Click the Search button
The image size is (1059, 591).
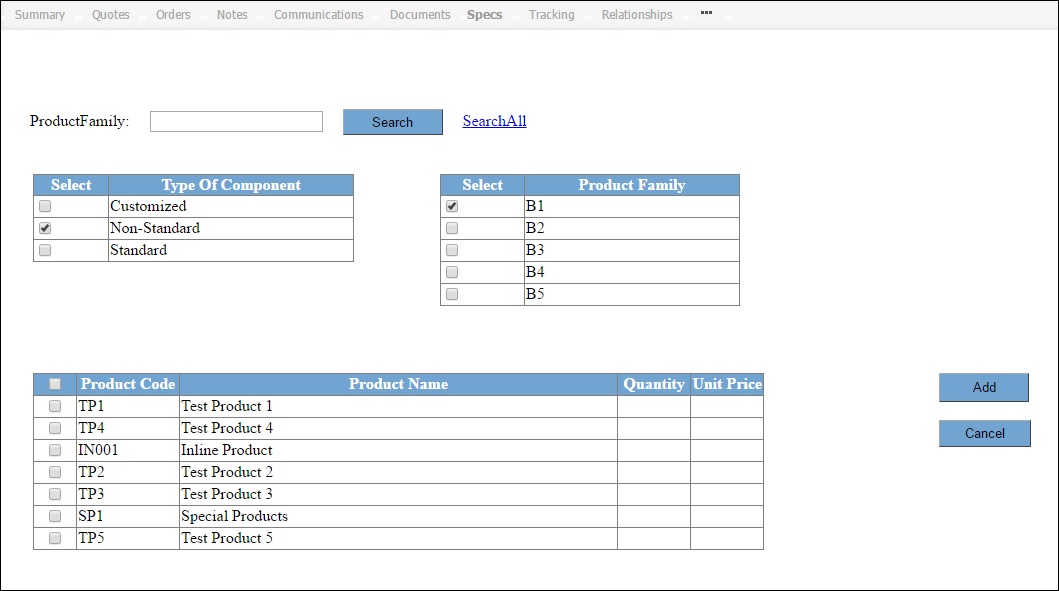[x=392, y=122]
